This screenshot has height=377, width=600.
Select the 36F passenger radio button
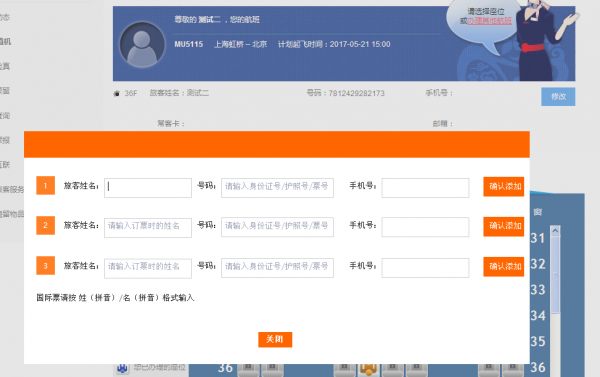click(117, 93)
